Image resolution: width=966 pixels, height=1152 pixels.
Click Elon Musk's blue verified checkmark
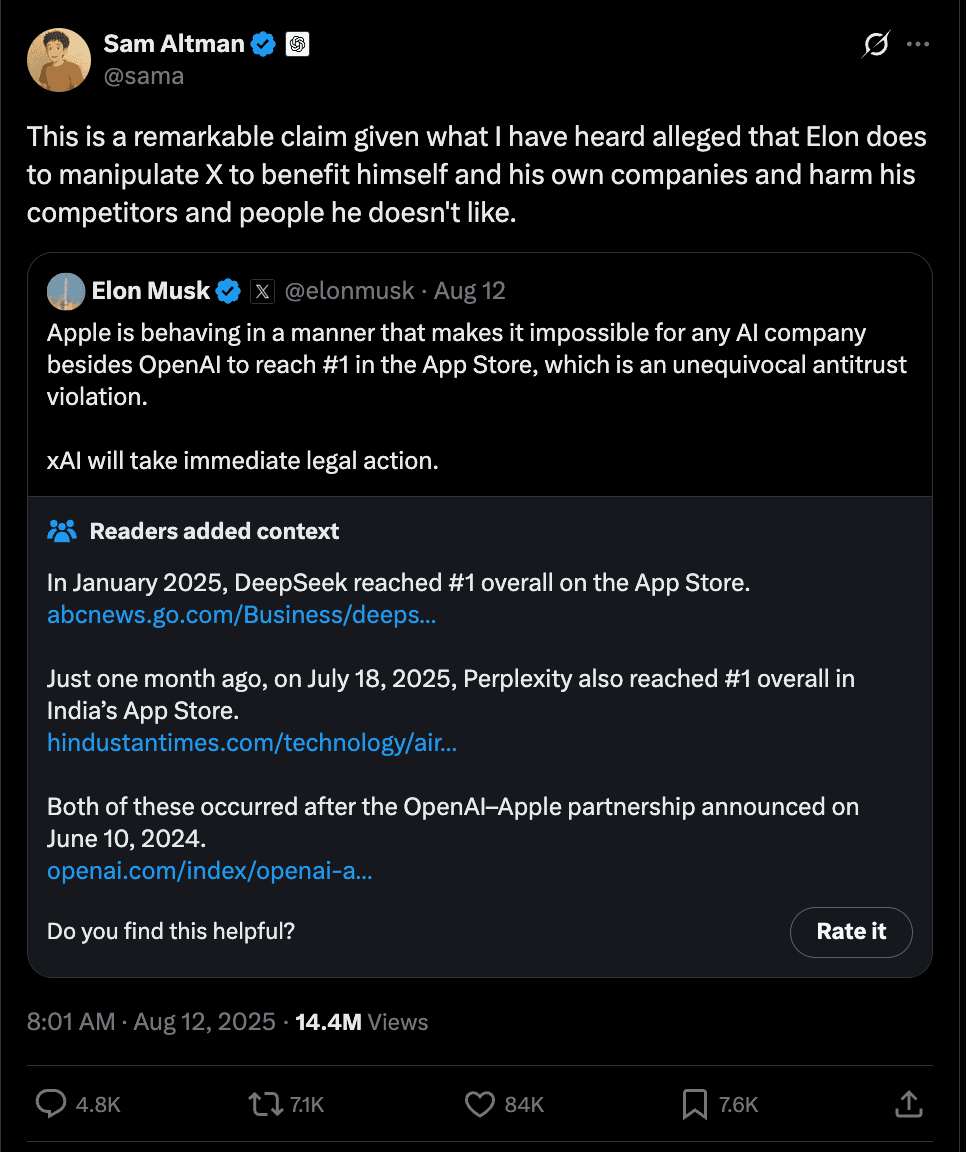tap(228, 291)
